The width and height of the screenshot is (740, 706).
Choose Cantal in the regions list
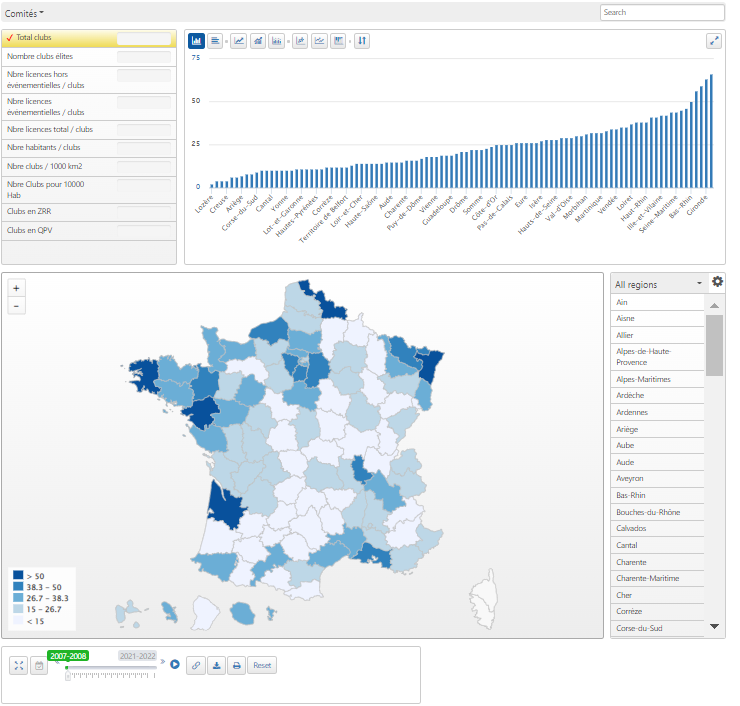[x=657, y=546]
